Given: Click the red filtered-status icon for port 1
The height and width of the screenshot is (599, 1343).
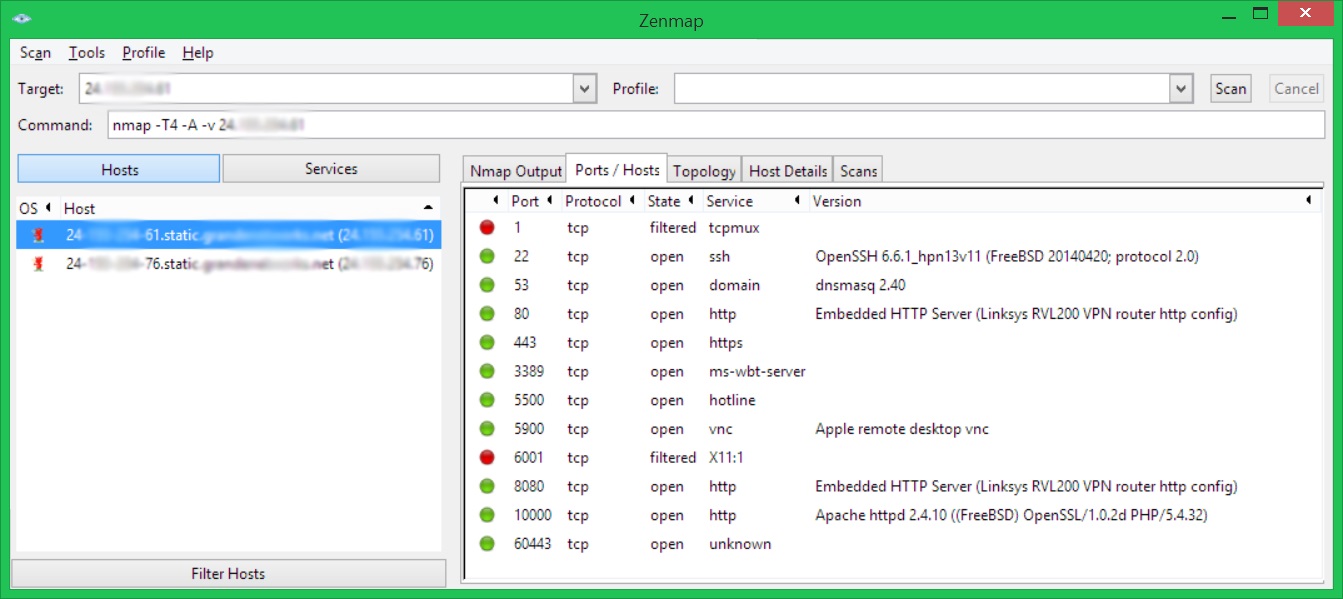Looking at the screenshot, I should click(487, 227).
